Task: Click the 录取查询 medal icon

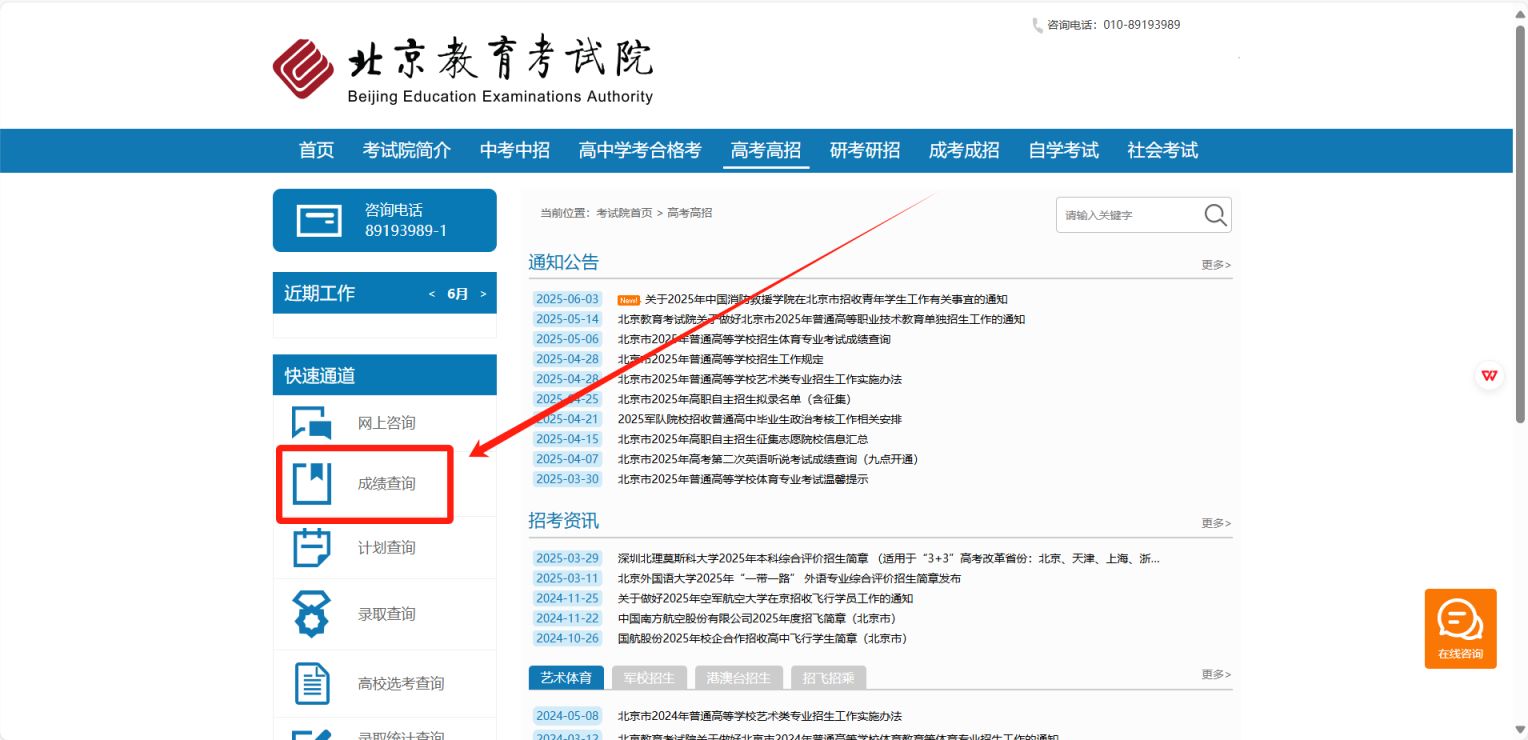Action: pos(312,614)
